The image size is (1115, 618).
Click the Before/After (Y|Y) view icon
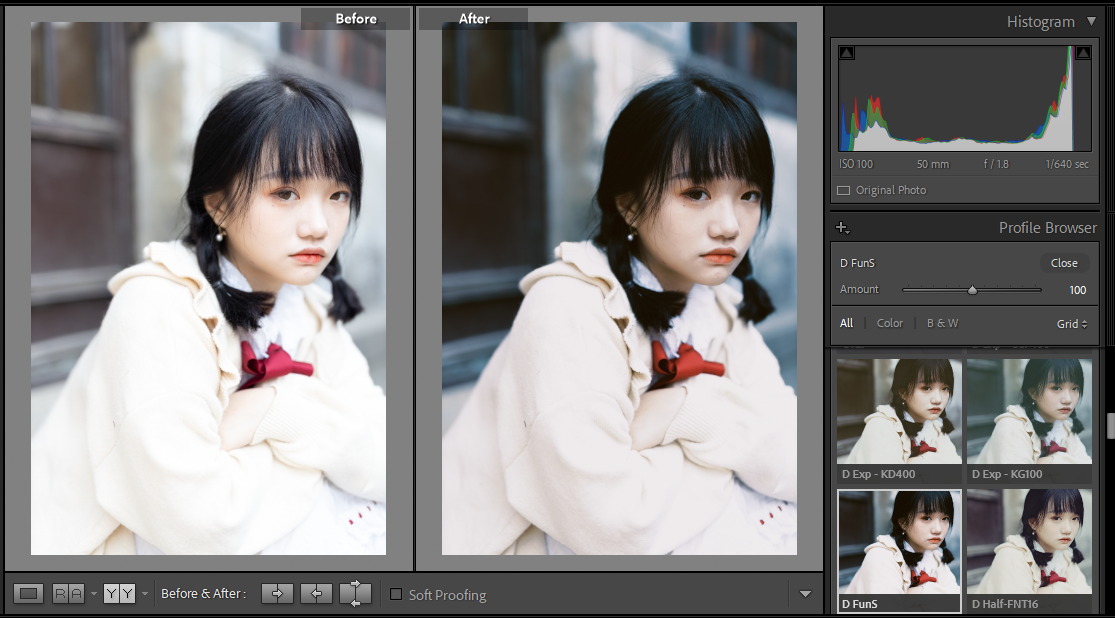(x=119, y=594)
